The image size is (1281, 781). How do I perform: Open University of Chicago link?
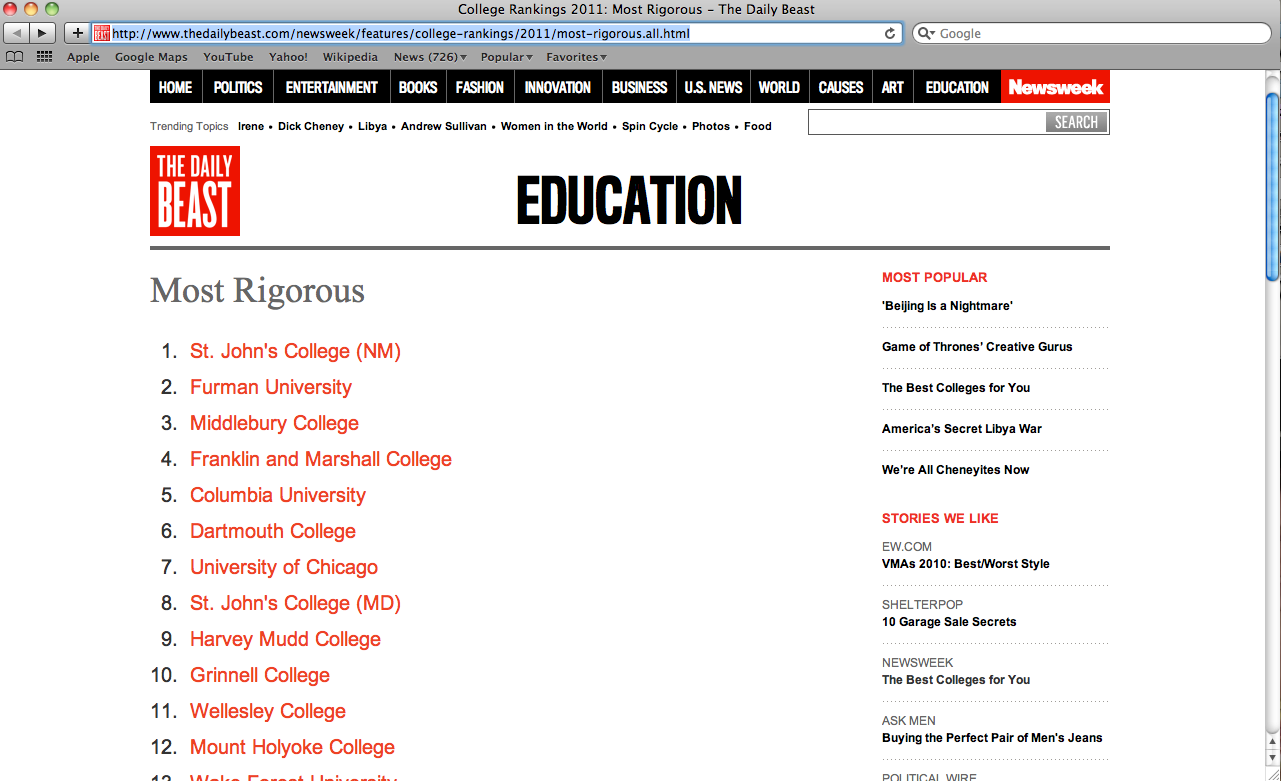point(284,567)
